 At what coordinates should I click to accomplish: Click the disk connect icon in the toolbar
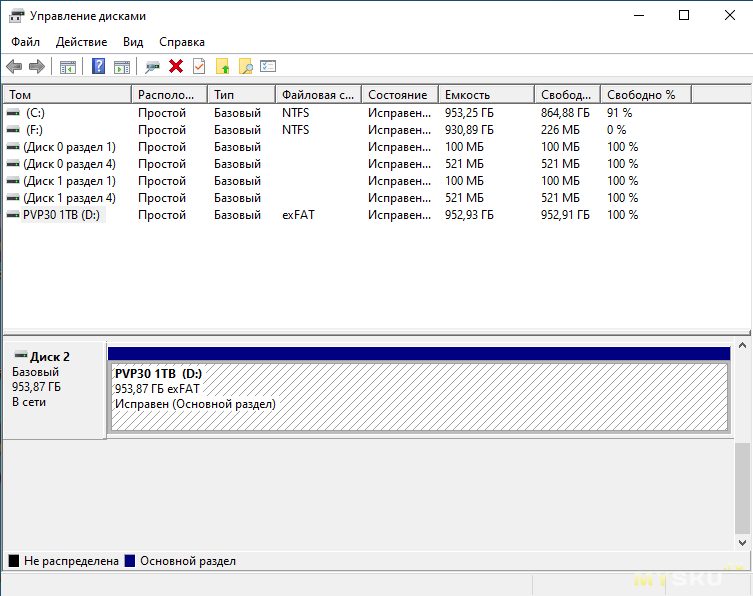tap(152, 67)
